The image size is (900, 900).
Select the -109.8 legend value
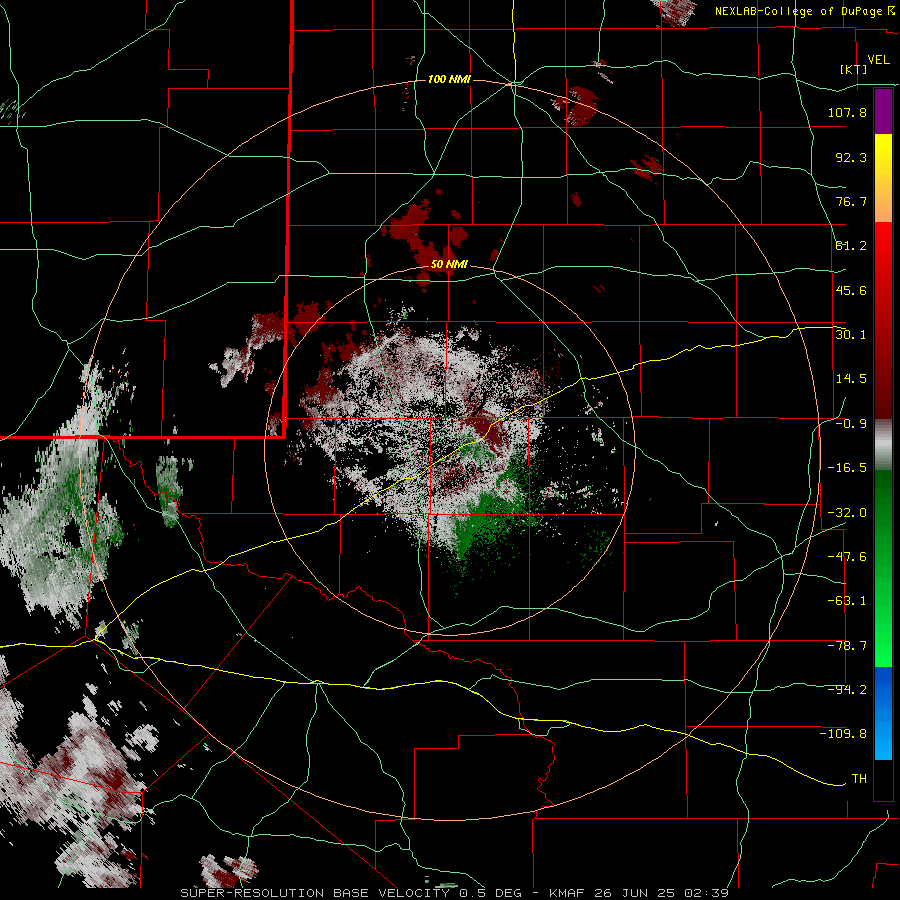(843, 734)
